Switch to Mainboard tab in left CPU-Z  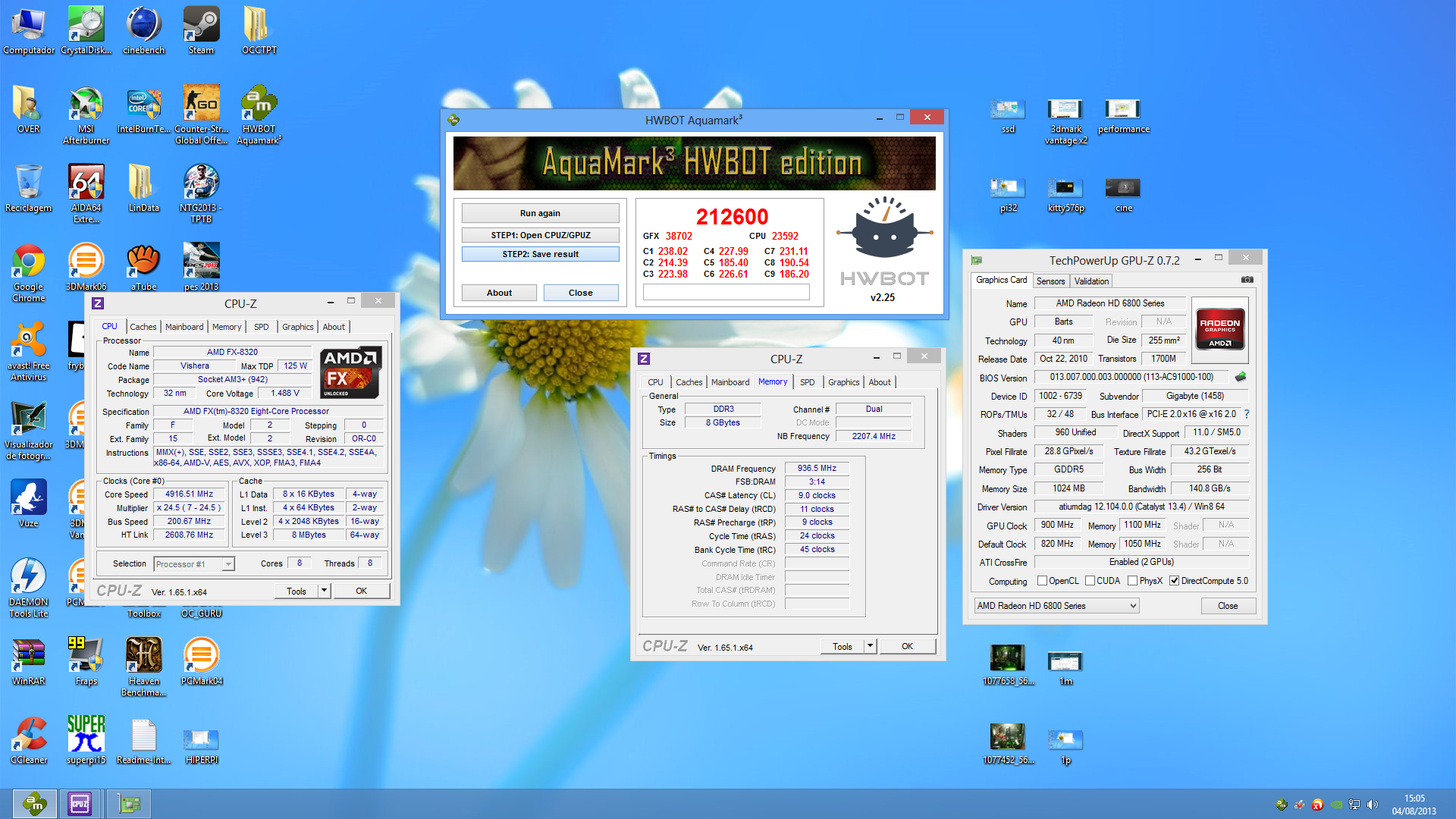point(184,327)
